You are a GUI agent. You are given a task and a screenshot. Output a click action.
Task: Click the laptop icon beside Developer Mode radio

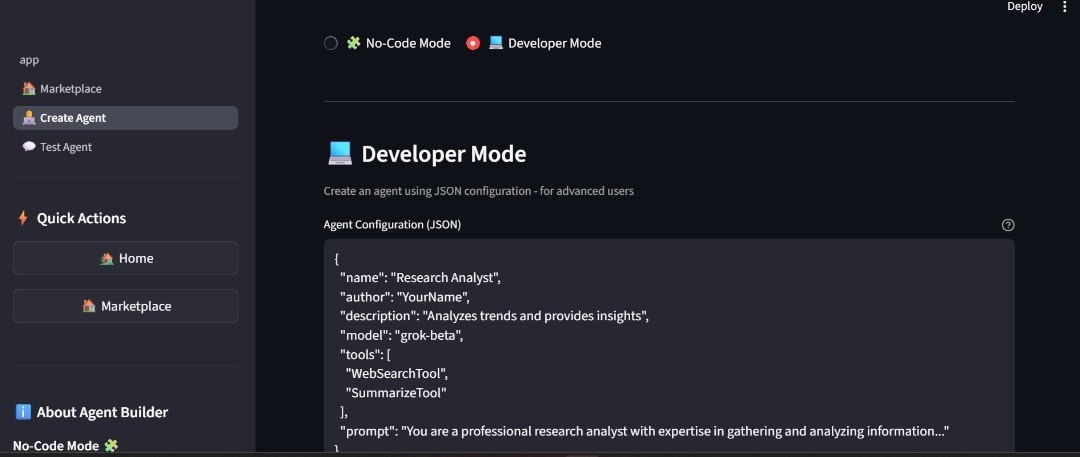coord(496,43)
